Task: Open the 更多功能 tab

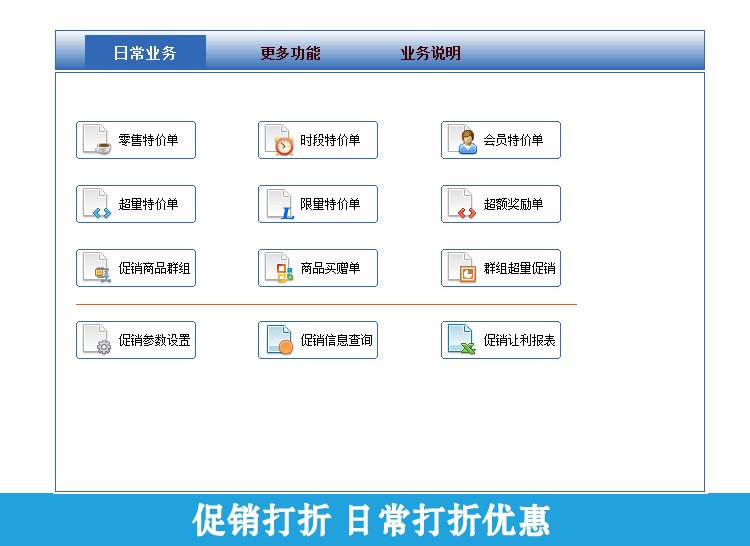Action: click(290, 53)
